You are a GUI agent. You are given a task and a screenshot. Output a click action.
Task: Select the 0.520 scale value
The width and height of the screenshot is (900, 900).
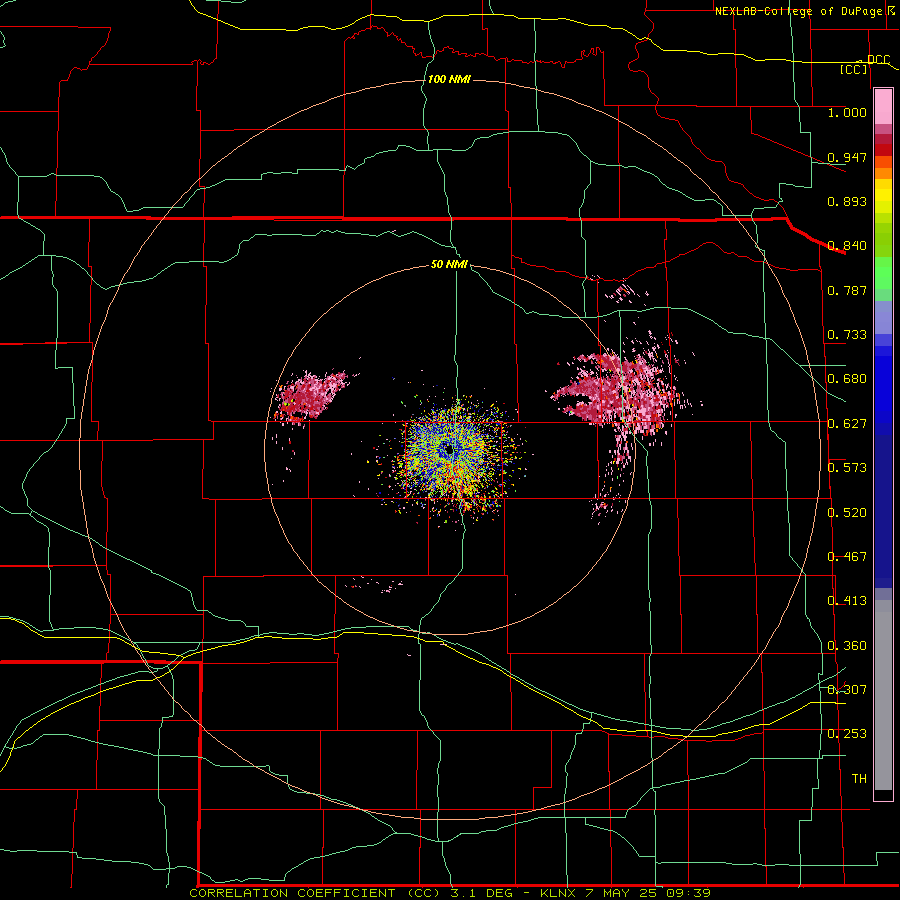coord(847,513)
